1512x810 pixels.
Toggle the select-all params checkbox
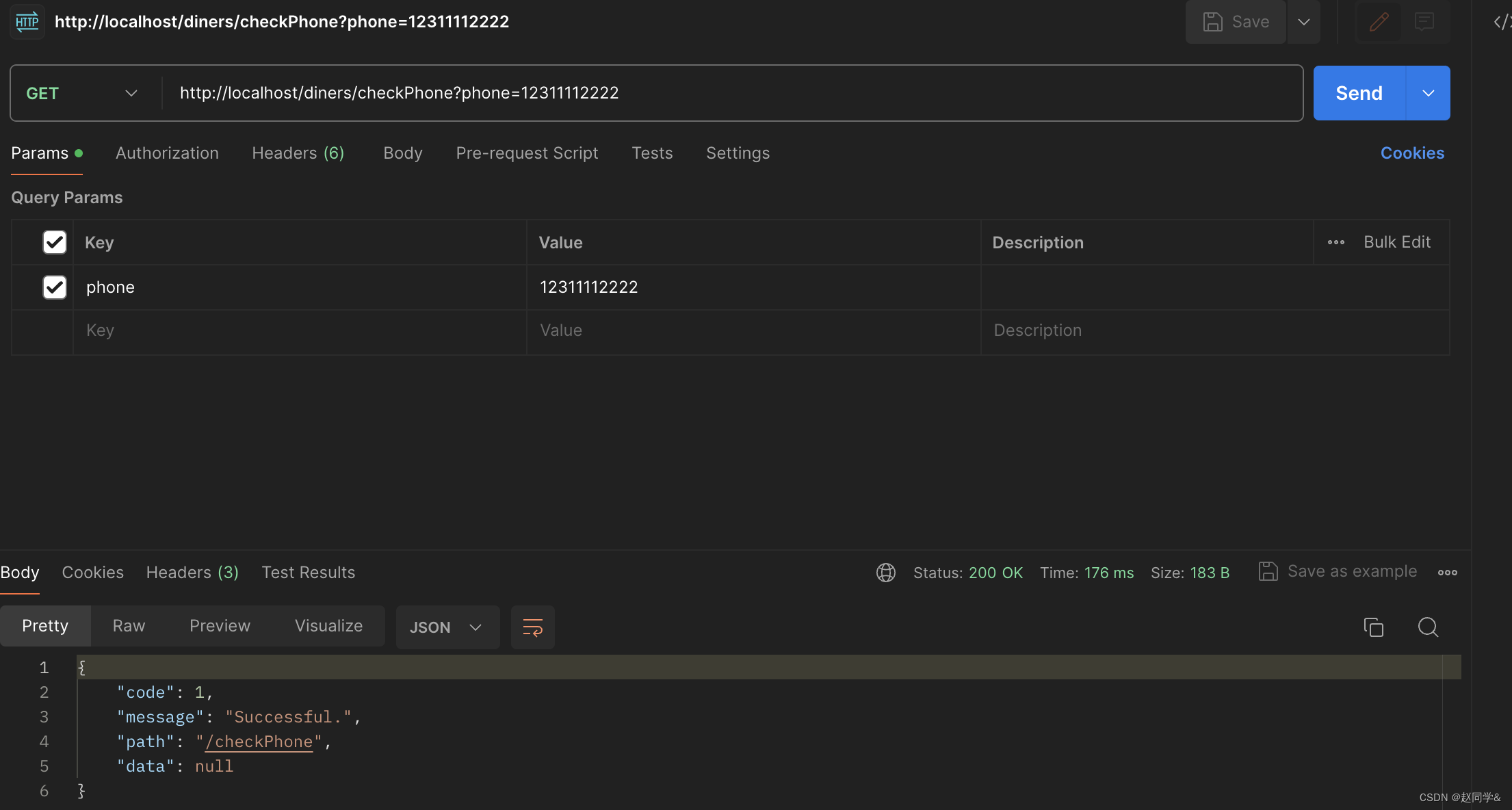click(55, 242)
